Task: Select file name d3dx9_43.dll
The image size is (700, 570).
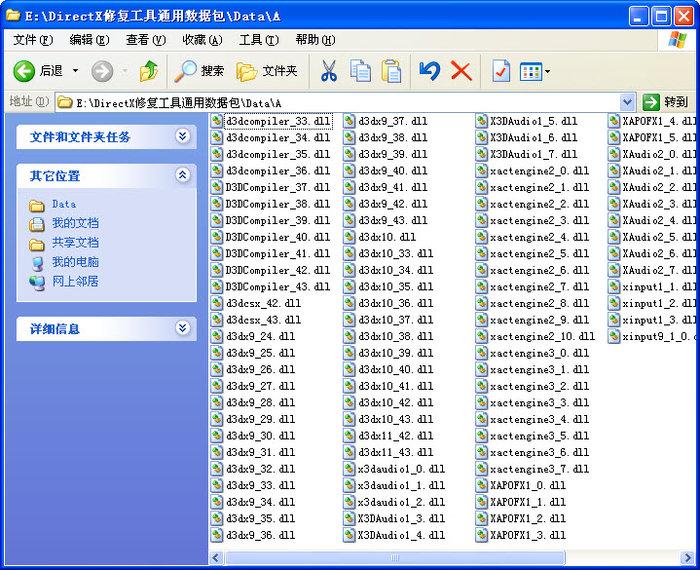Action: (393, 221)
